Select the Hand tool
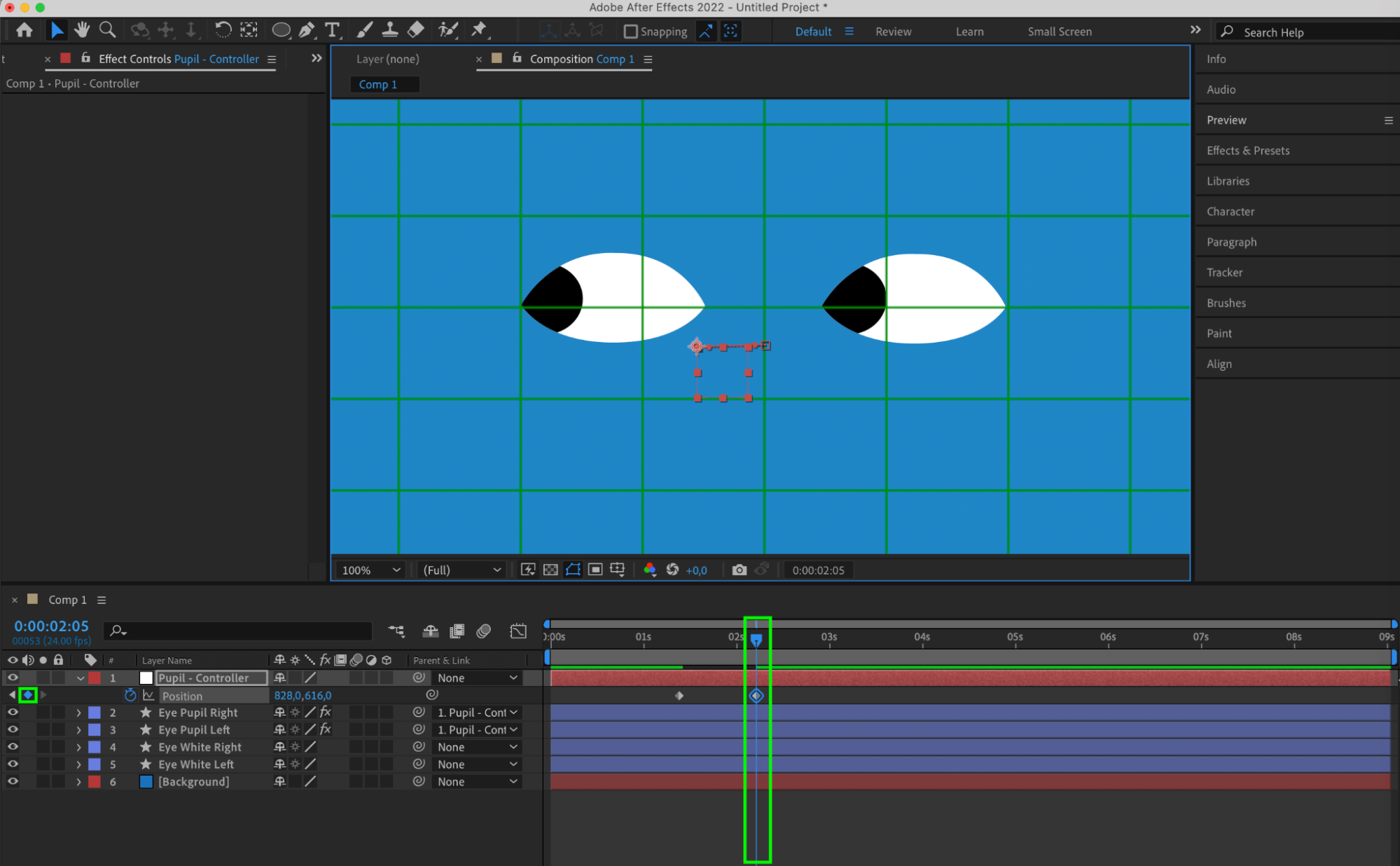Screen dimensions: 1400x866 point(82,30)
